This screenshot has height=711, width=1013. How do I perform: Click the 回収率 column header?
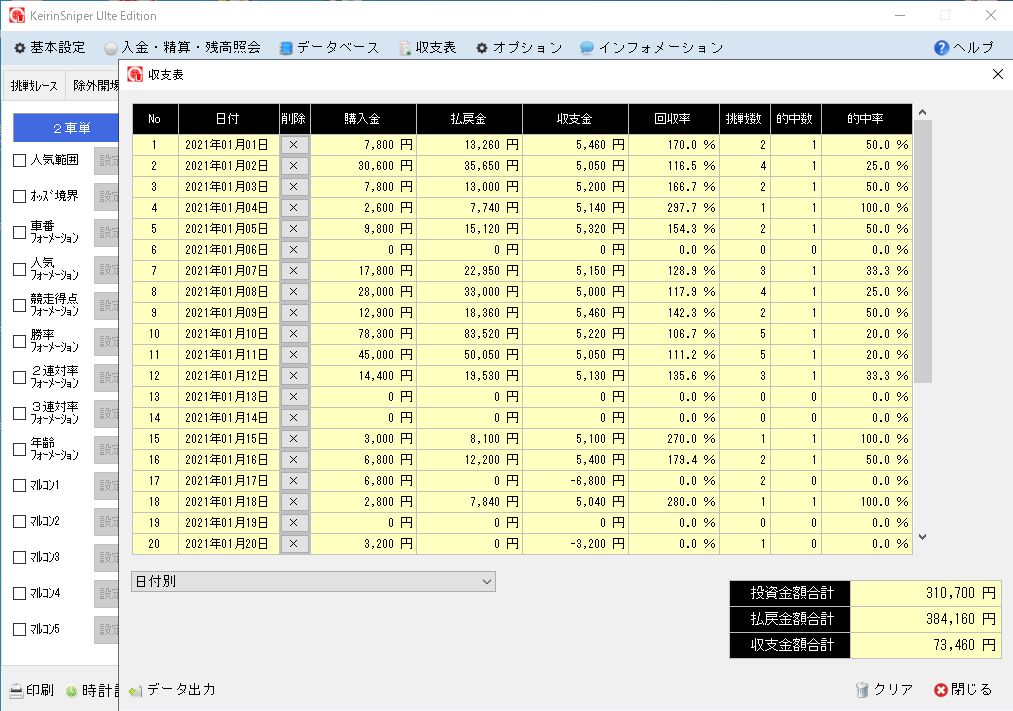click(673, 119)
